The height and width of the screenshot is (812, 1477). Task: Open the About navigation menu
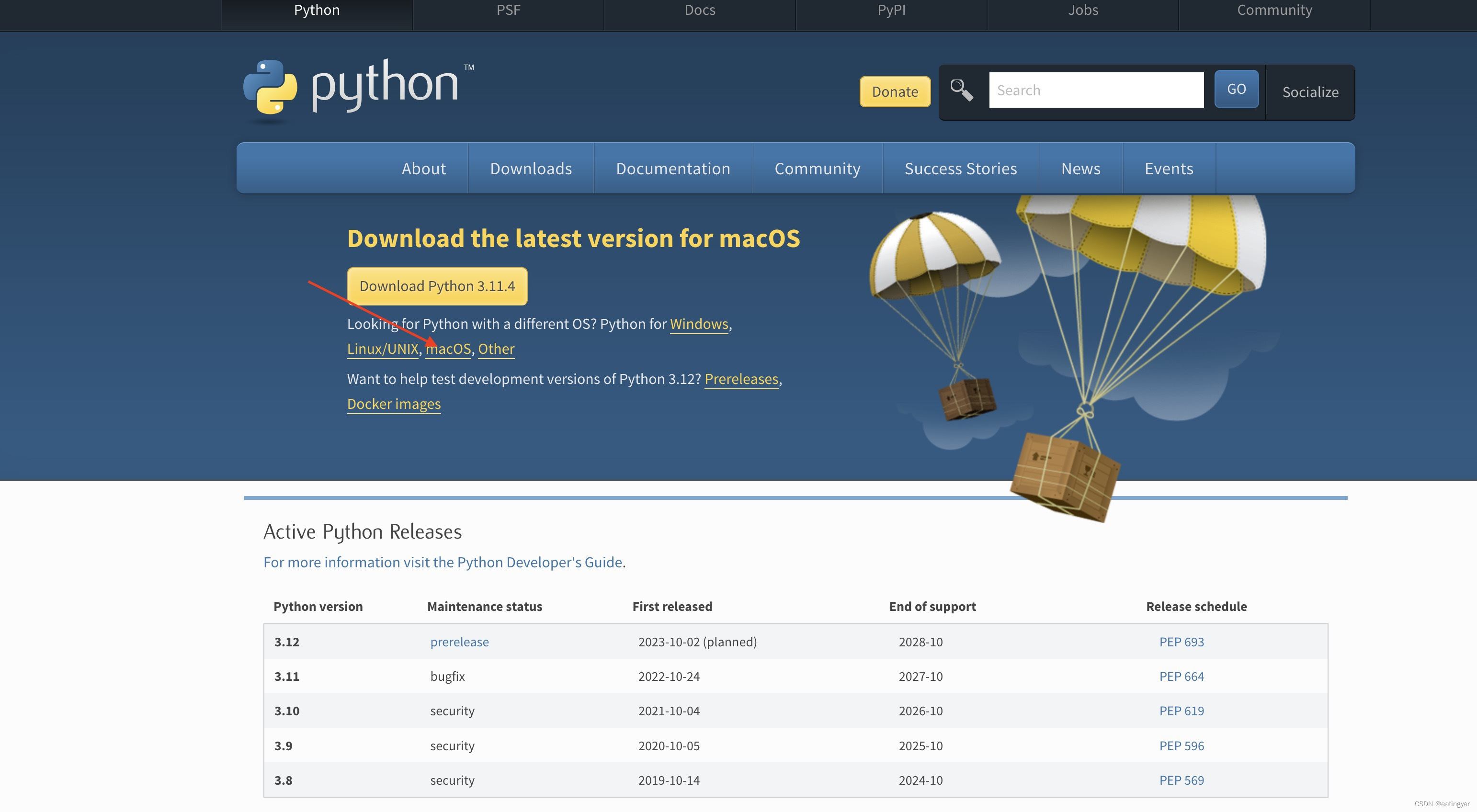tap(423, 169)
